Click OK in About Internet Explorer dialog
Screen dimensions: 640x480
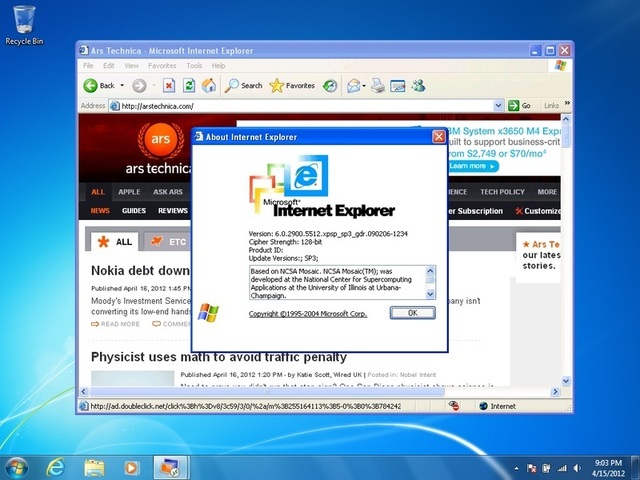(413, 313)
